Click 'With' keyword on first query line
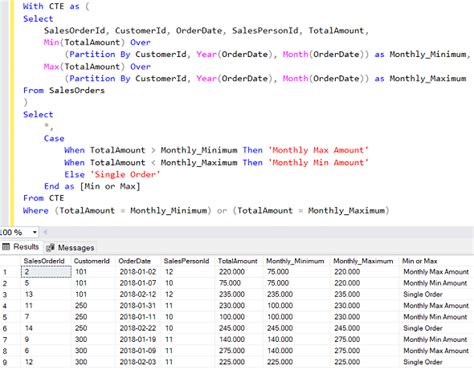474x370 pixels. click(33, 6)
